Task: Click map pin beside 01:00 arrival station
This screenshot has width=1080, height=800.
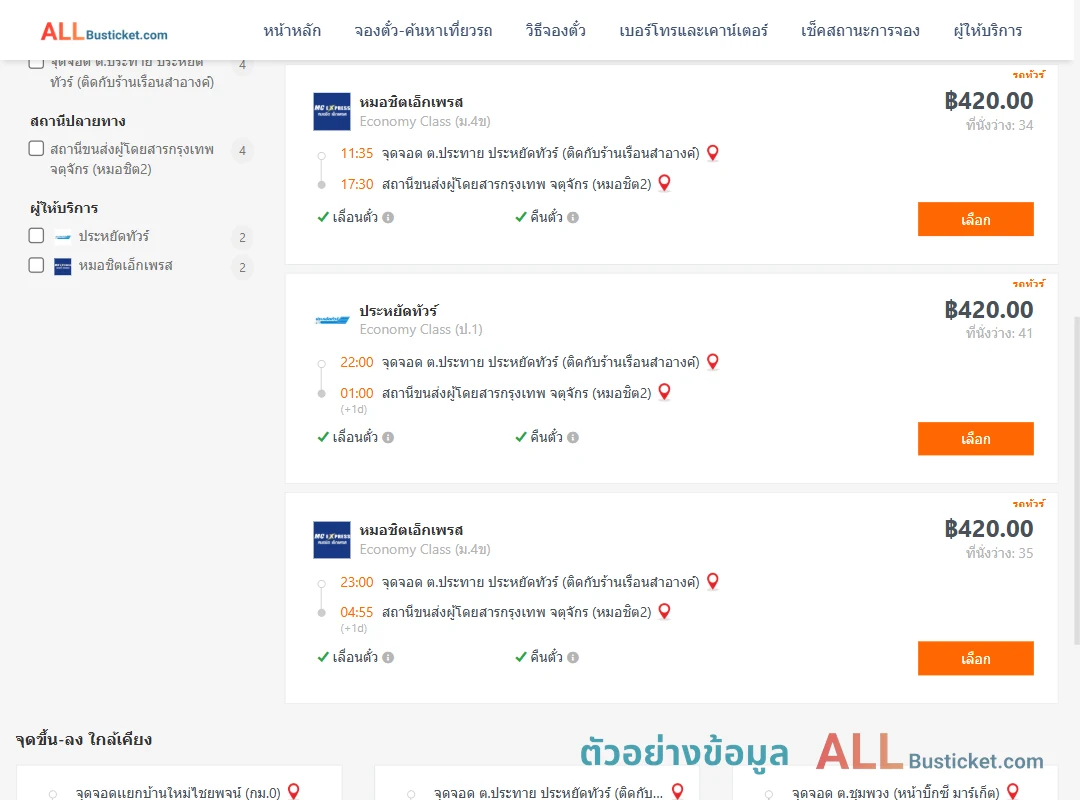Action: [665, 392]
